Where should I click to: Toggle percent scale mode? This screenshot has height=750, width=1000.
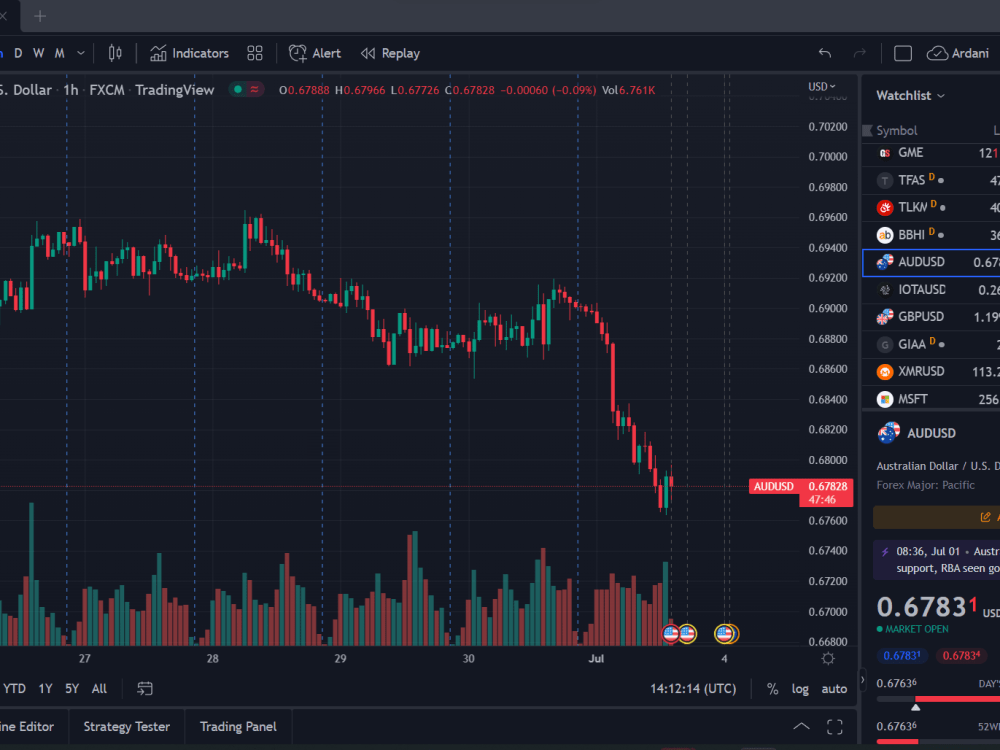[772, 689]
